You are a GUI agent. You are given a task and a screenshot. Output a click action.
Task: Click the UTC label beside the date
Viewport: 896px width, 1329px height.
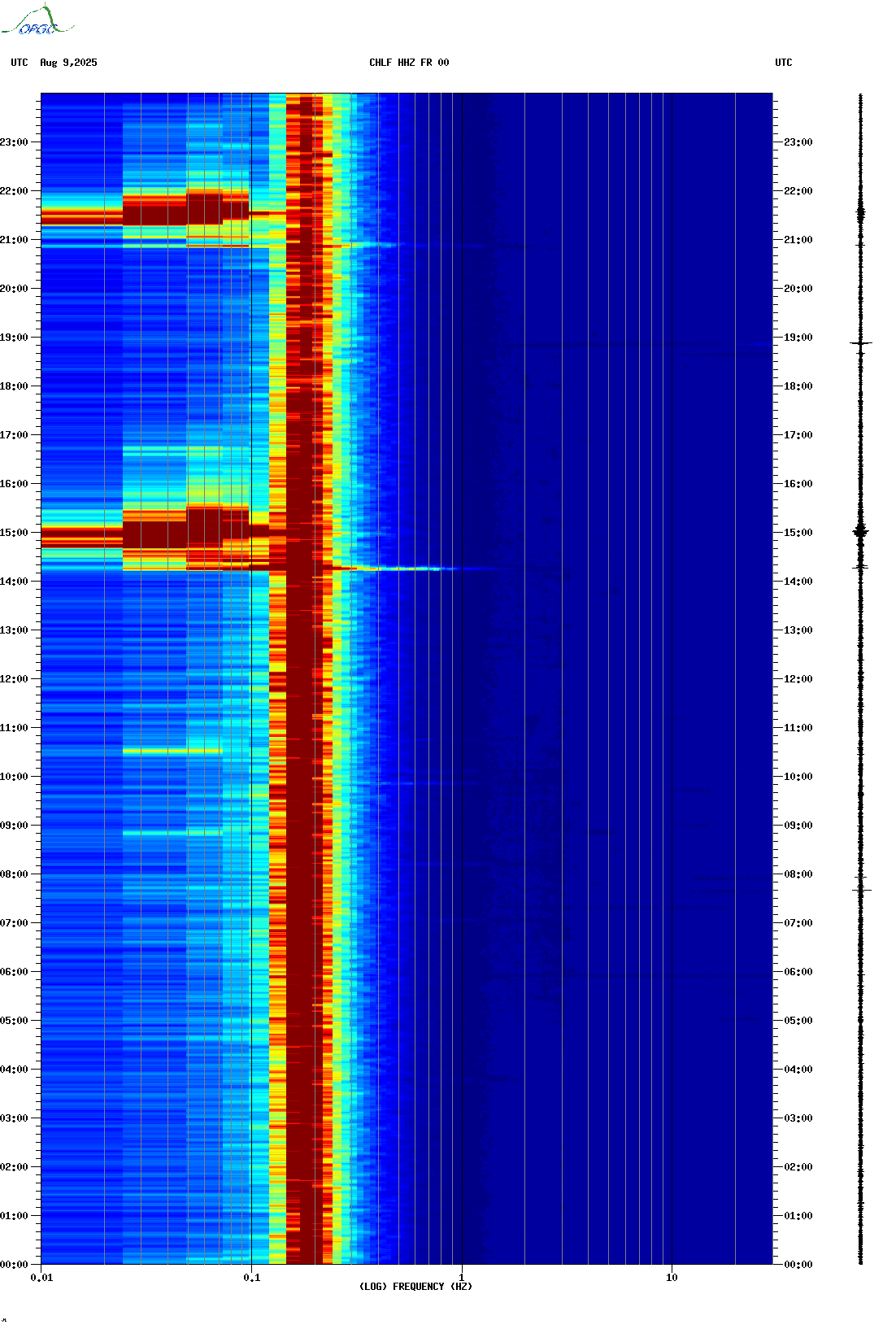click(20, 63)
